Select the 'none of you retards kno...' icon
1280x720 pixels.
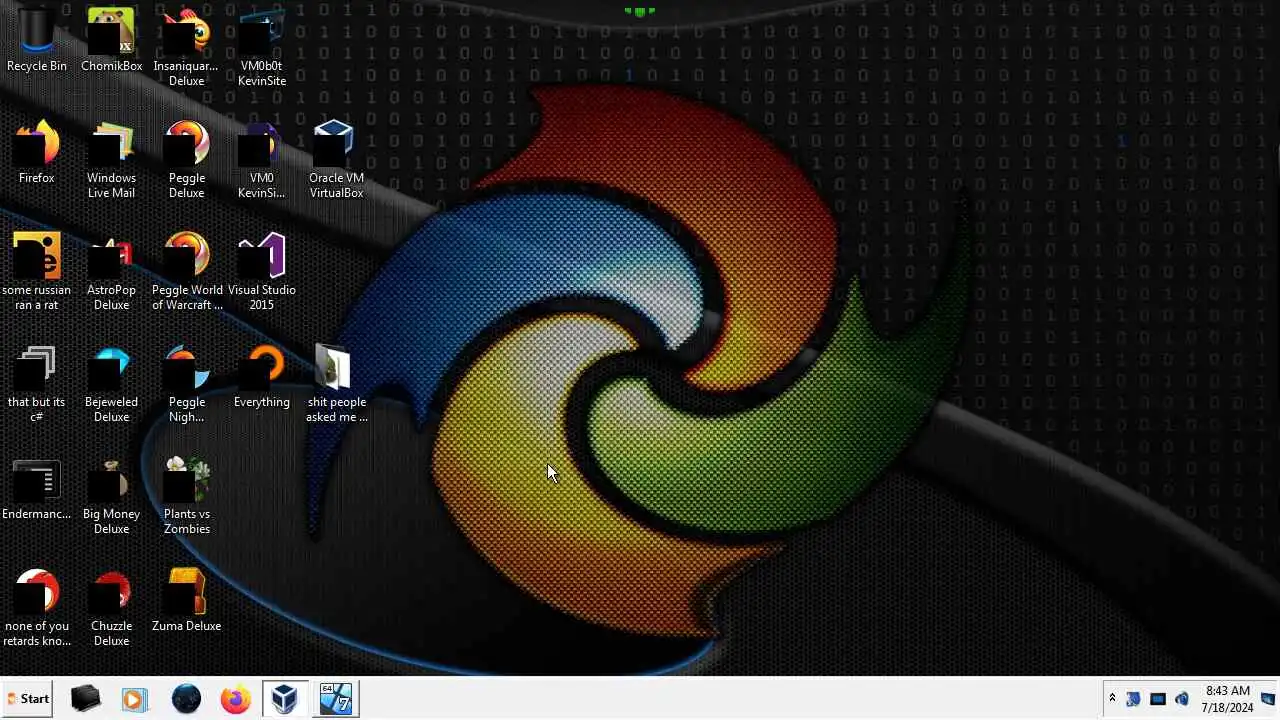[37, 608]
